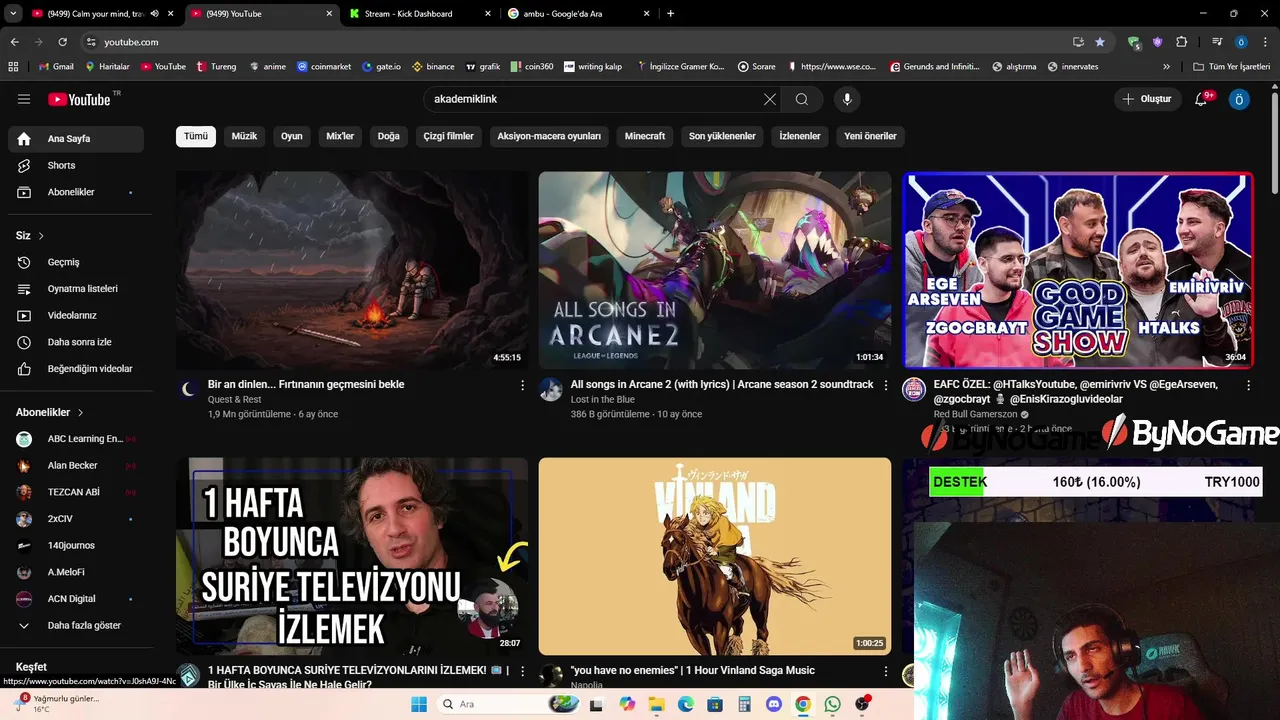Clear the search box with the X
The width and height of the screenshot is (1280, 720).
pyautogui.click(x=769, y=99)
